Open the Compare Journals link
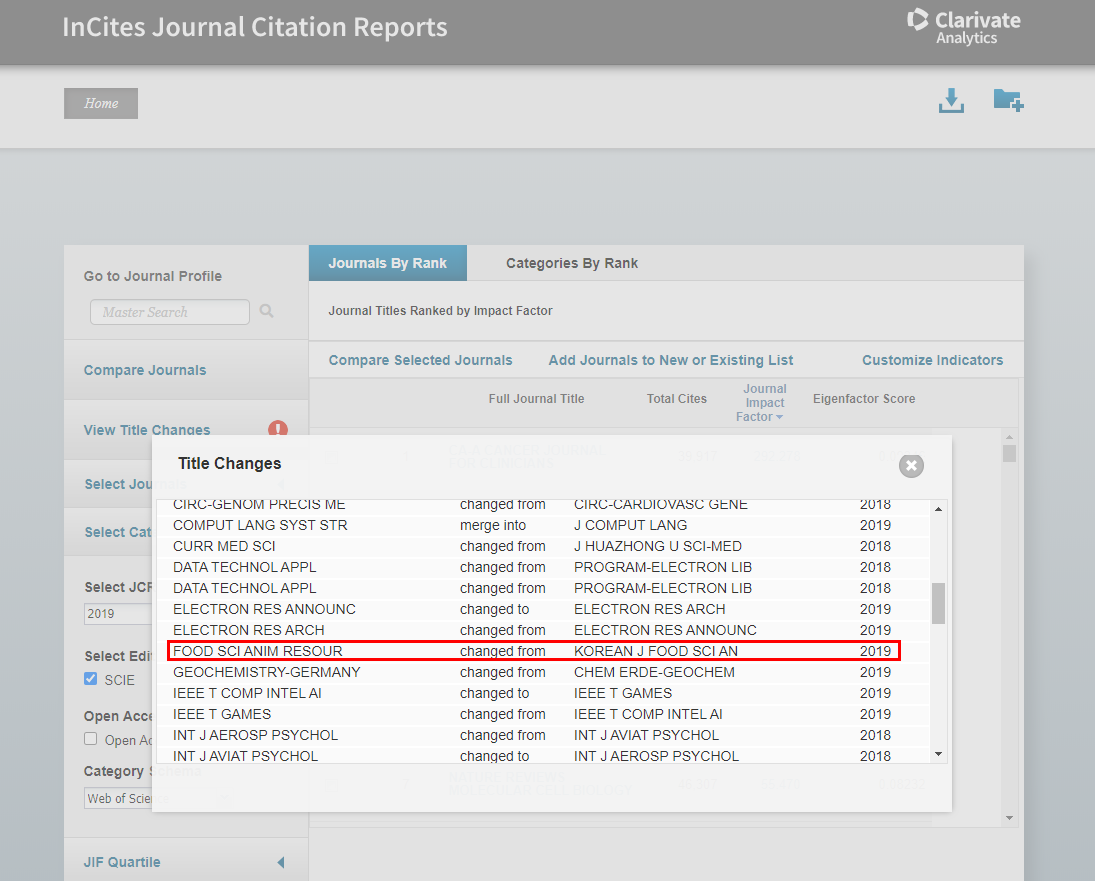Viewport: 1095px width, 881px height. coord(145,370)
